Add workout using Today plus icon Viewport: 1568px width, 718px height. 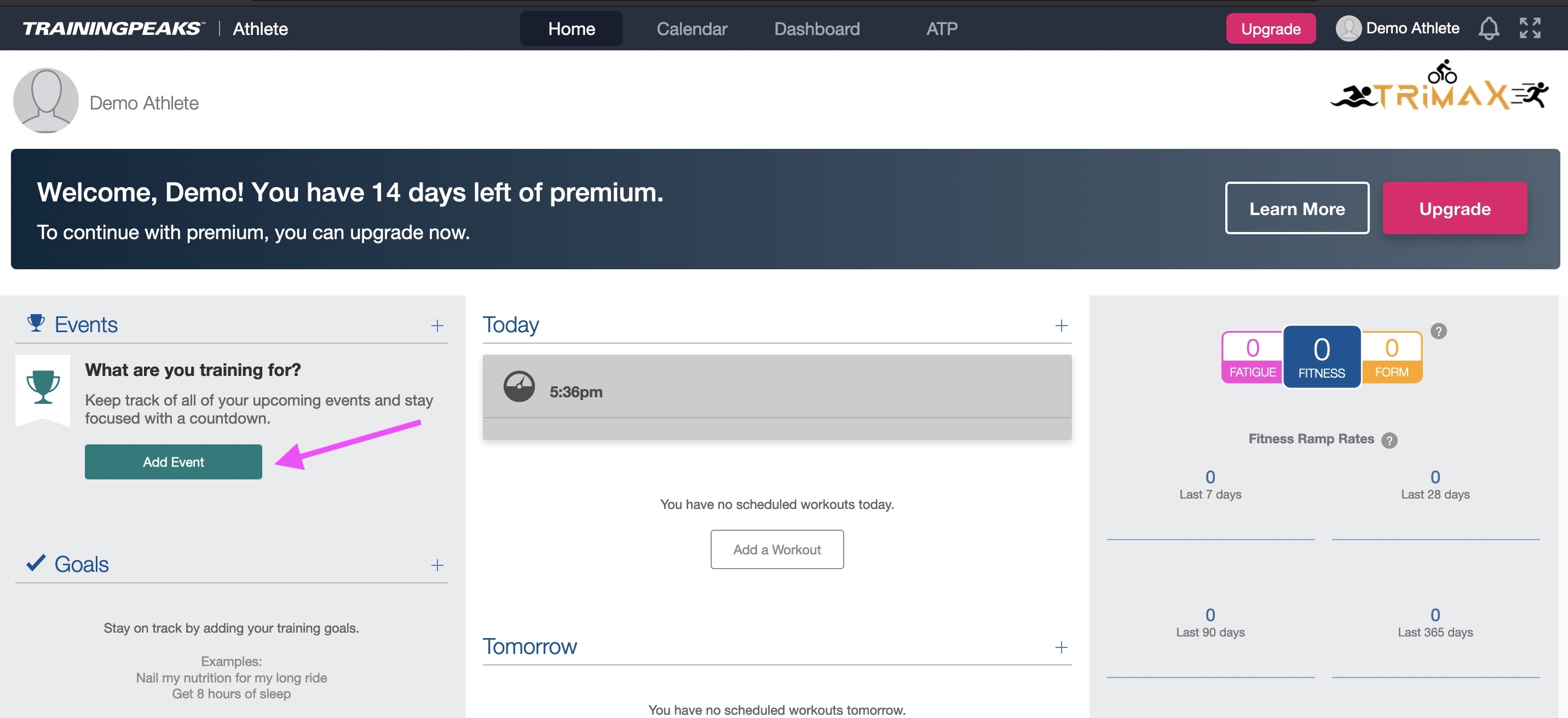pos(1061,326)
